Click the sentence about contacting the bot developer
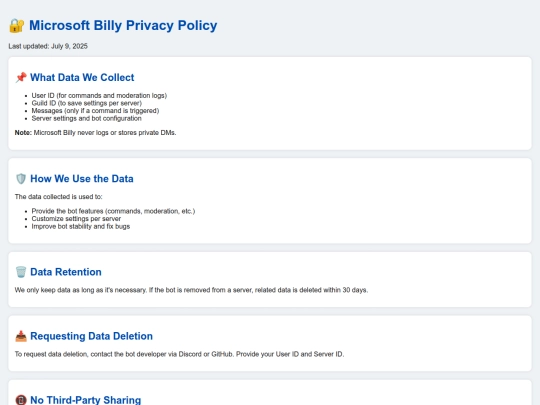The width and height of the screenshot is (540, 405). click(x=179, y=354)
